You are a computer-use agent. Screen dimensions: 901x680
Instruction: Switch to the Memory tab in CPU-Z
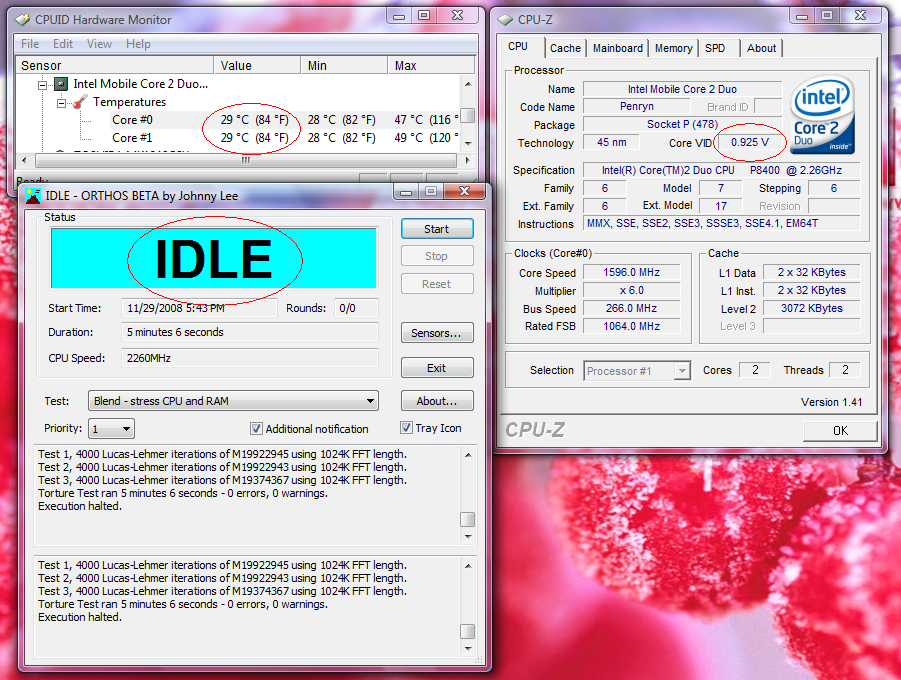tap(673, 48)
